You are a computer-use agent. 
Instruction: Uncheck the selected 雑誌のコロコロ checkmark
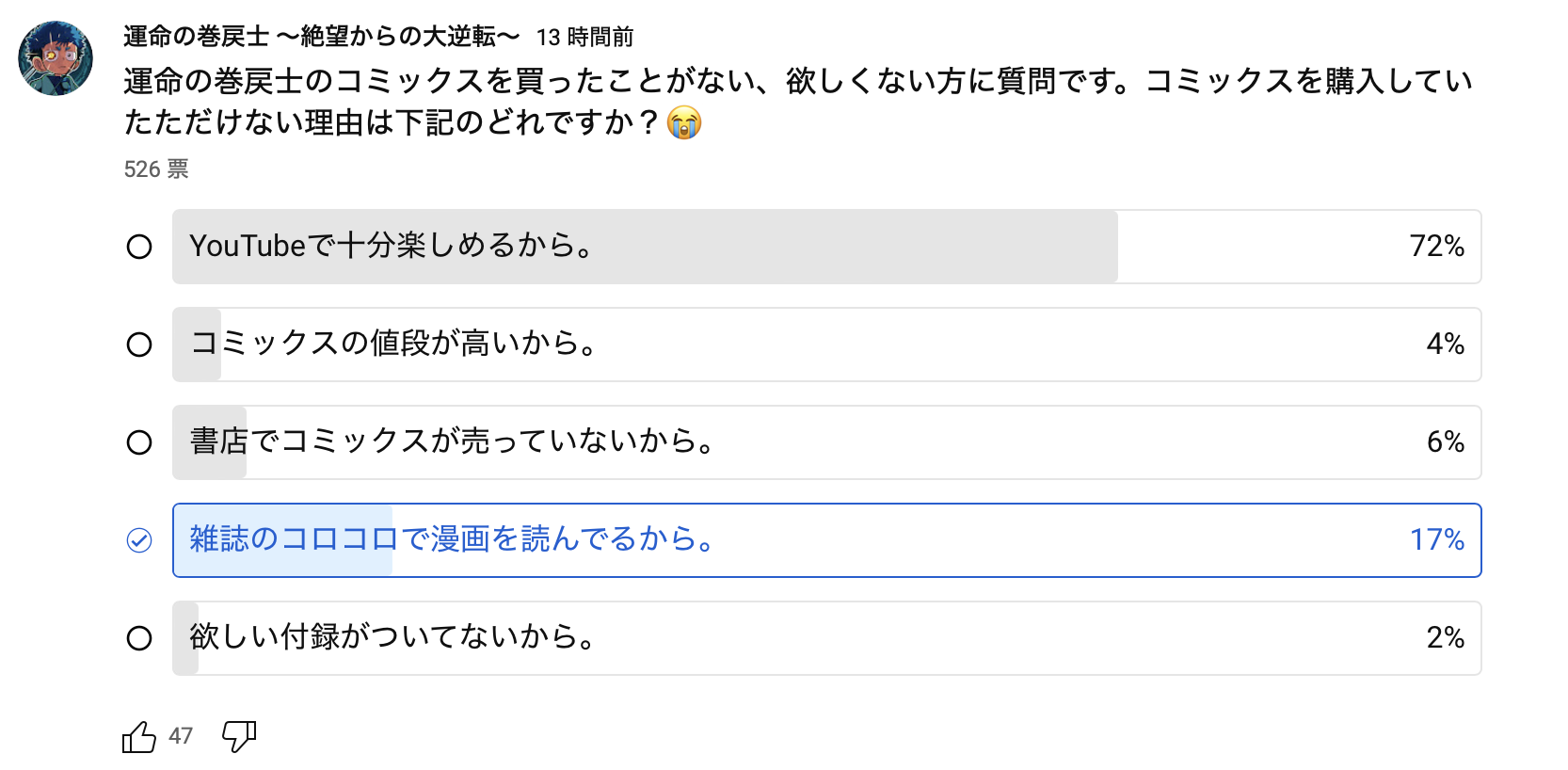pyautogui.click(x=139, y=540)
